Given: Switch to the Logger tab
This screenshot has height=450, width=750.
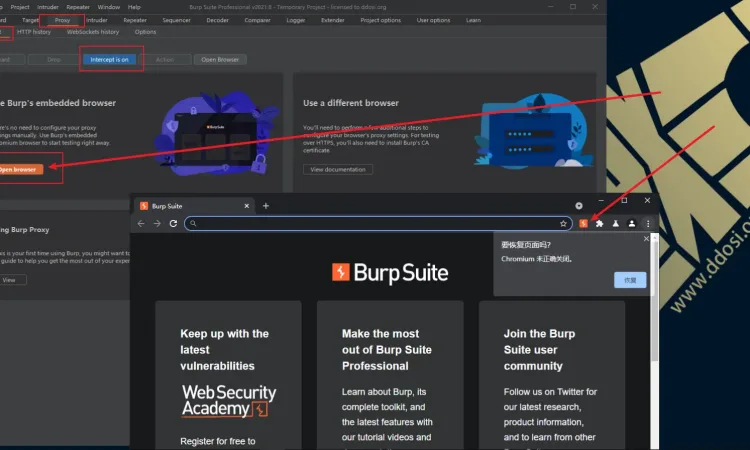Looking at the screenshot, I should (296, 20).
